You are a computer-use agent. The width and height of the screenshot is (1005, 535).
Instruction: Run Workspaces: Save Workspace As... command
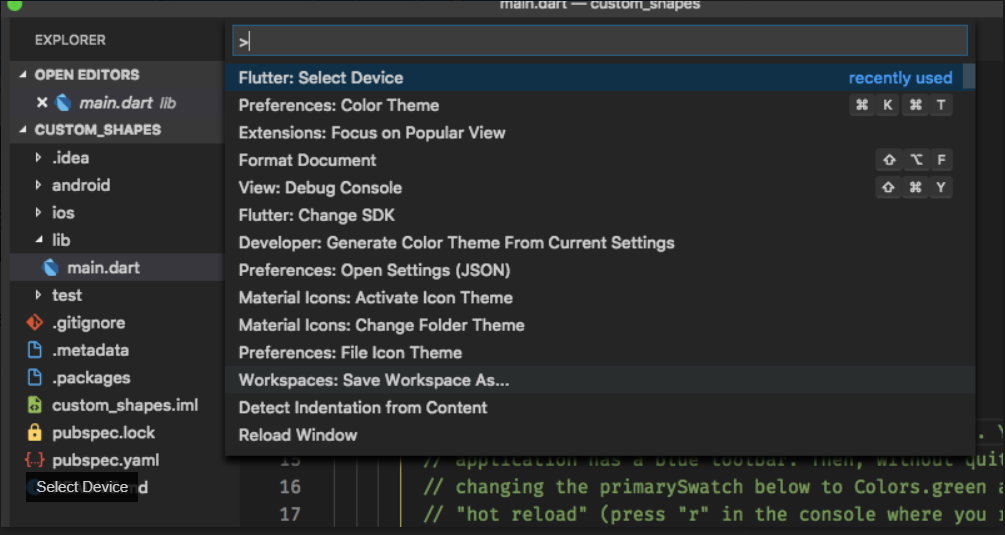click(600, 381)
